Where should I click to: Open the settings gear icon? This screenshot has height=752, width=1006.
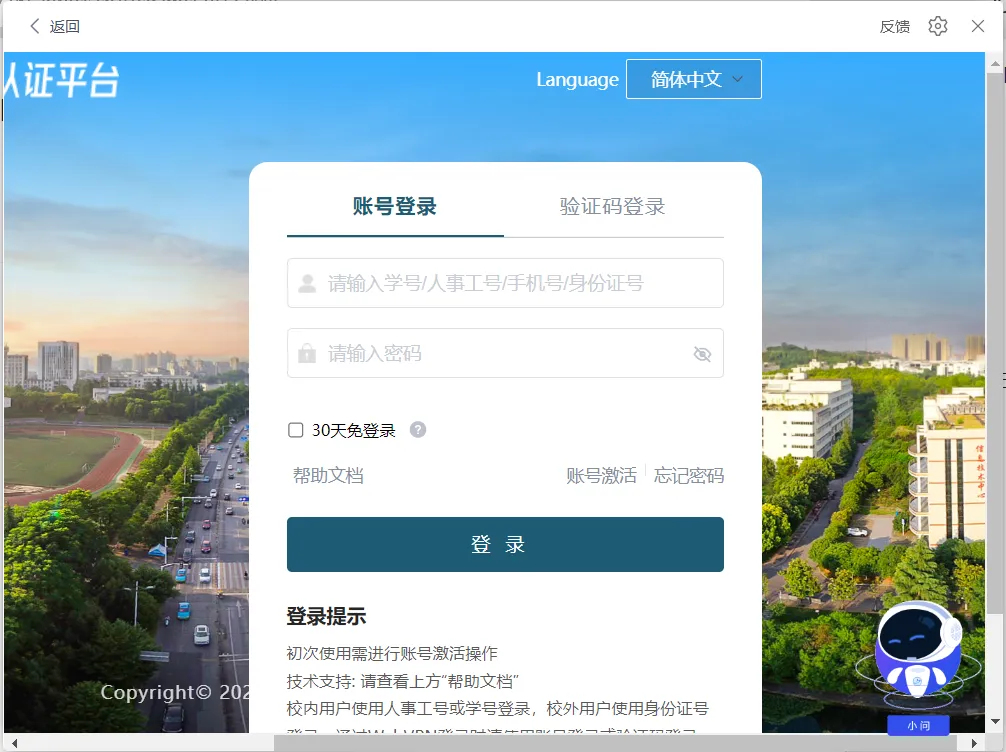(x=937, y=26)
